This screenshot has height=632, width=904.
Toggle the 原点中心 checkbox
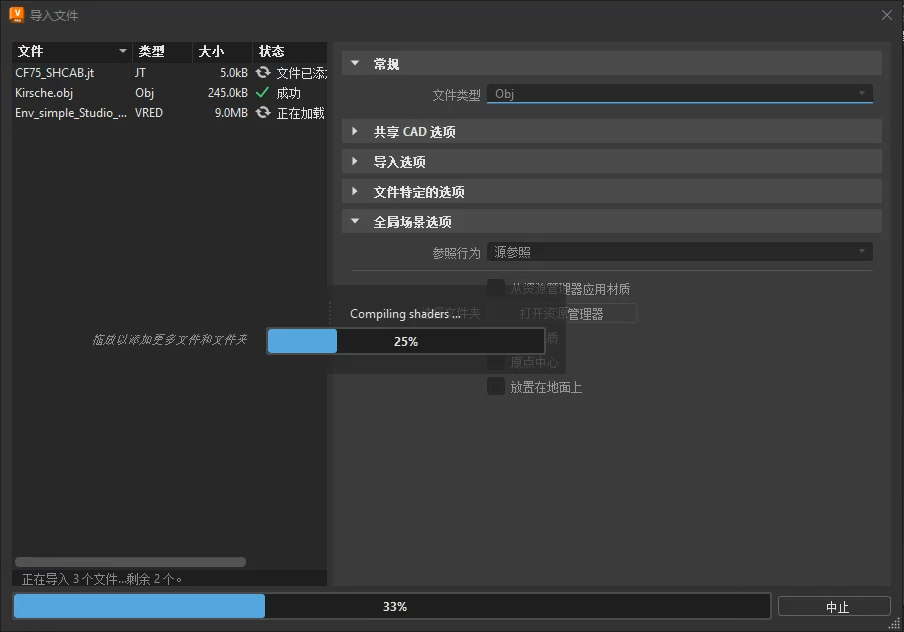pos(496,362)
